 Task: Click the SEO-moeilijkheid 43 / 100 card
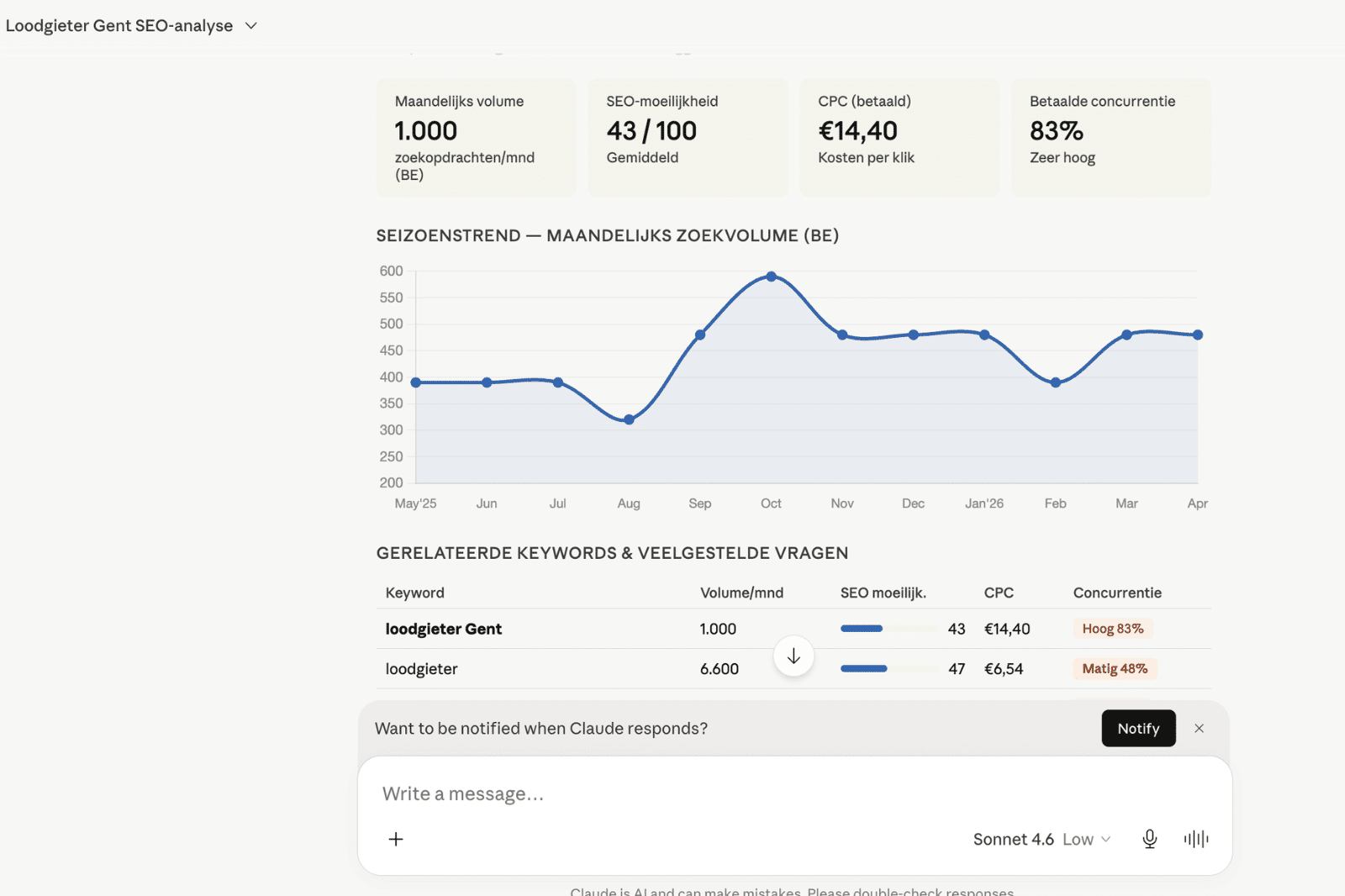[x=688, y=138]
